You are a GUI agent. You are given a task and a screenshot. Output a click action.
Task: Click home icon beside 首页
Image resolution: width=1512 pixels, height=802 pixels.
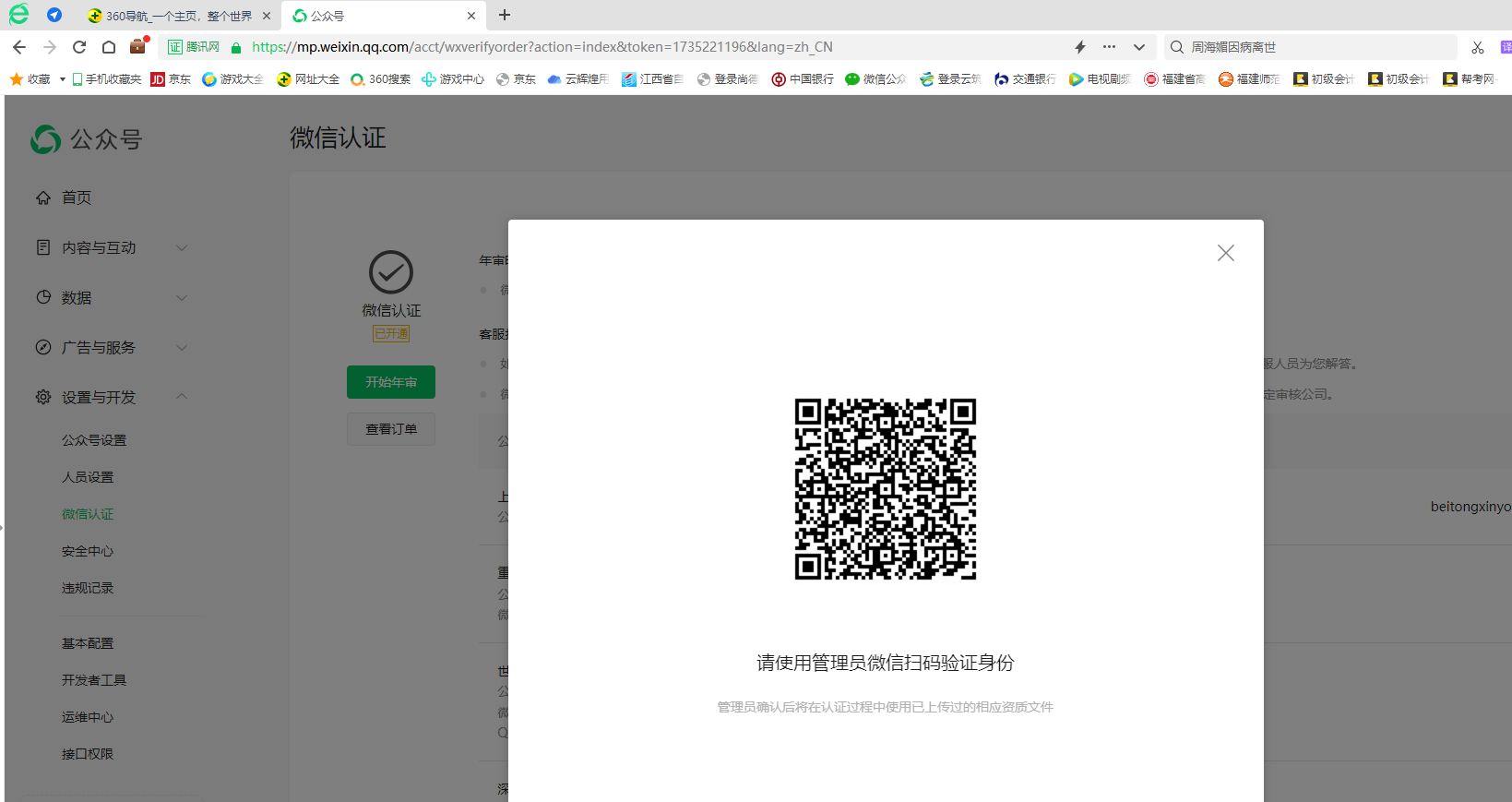point(43,198)
